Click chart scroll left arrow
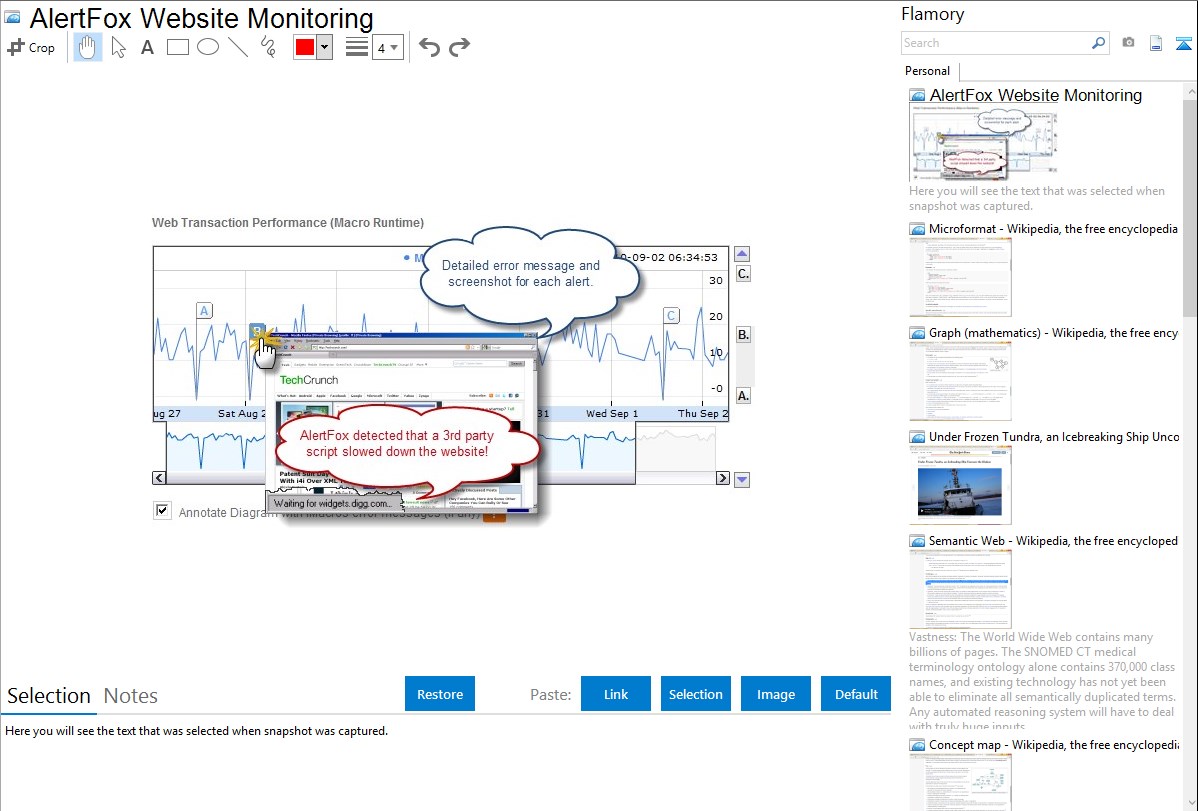1198x811 pixels. 159,478
